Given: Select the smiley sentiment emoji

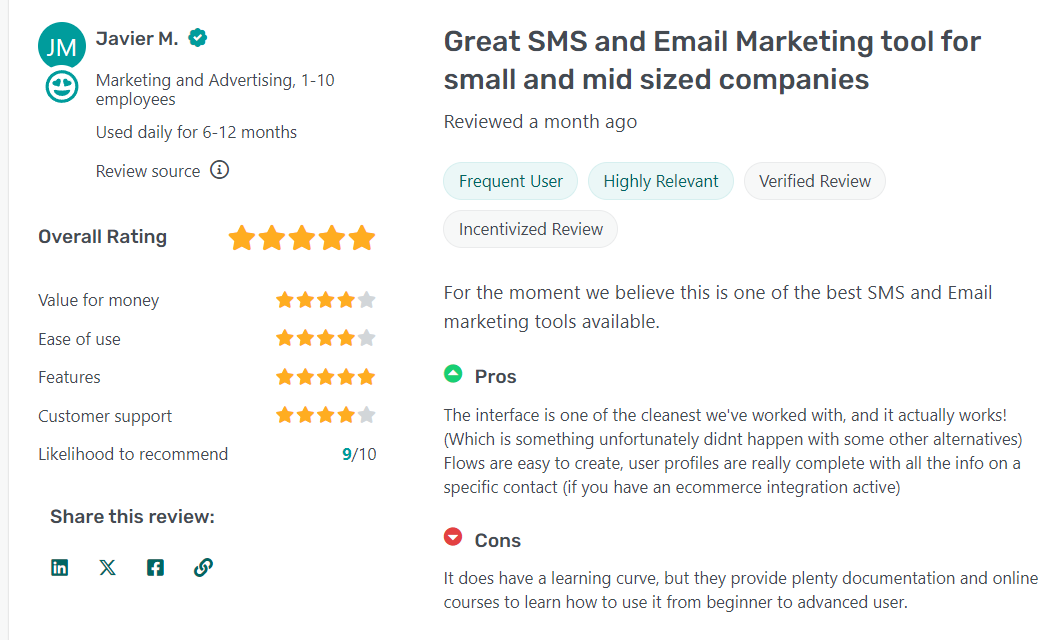Looking at the screenshot, I should coord(61,86).
